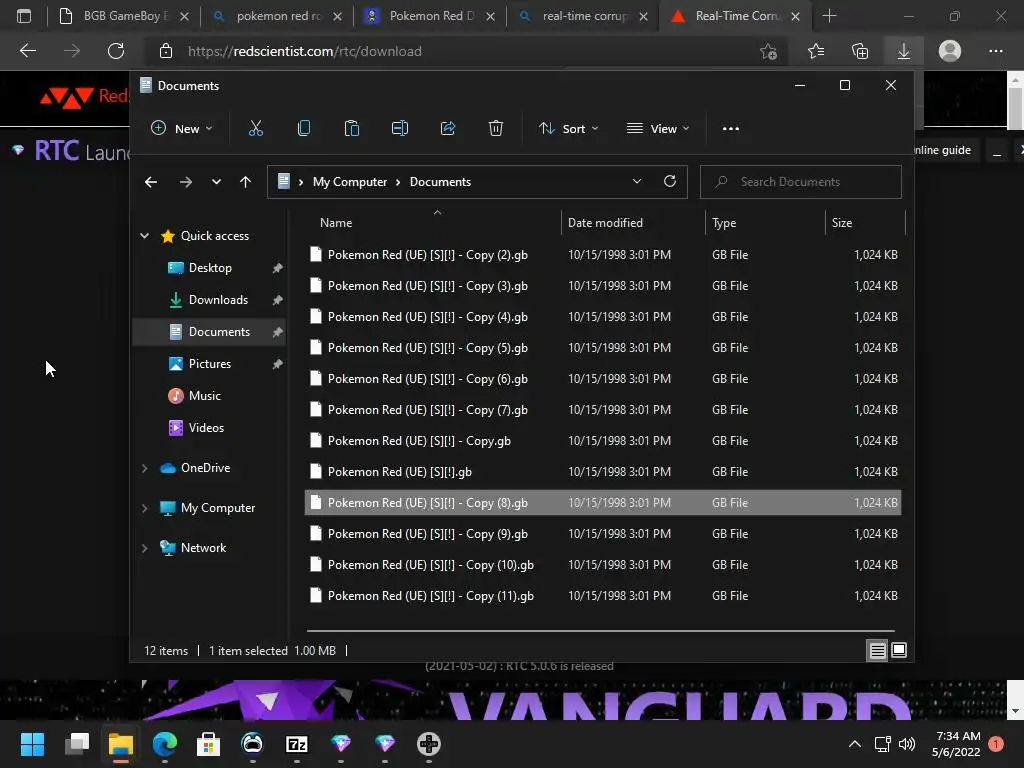The height and width of the screenshot is (768, 1024).
Task: Open browser Downloads icon
Action: [904, 51]
